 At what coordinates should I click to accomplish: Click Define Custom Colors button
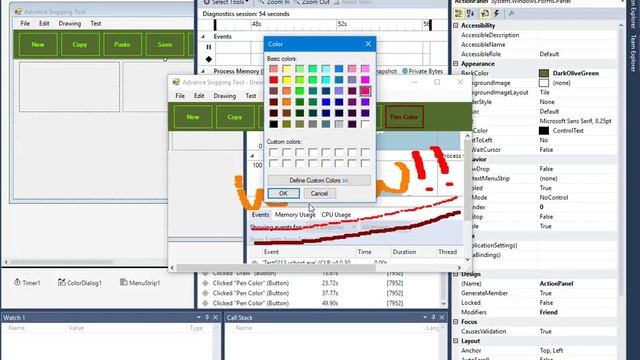pyautogui.click(x=319, y=180)
